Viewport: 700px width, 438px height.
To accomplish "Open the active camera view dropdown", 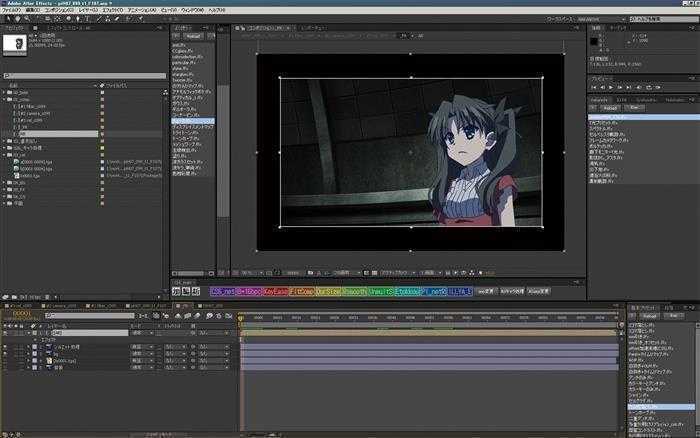I will tap(397, 273).
